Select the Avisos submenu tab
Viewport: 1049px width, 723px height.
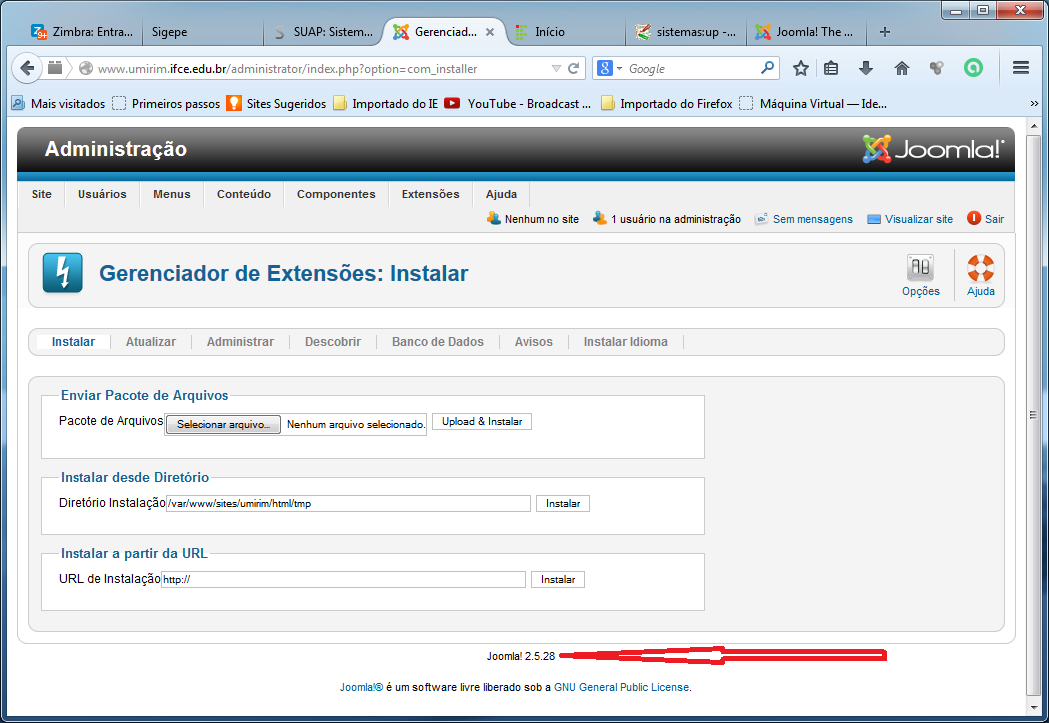pyautogui.click(x=533, y=342)
